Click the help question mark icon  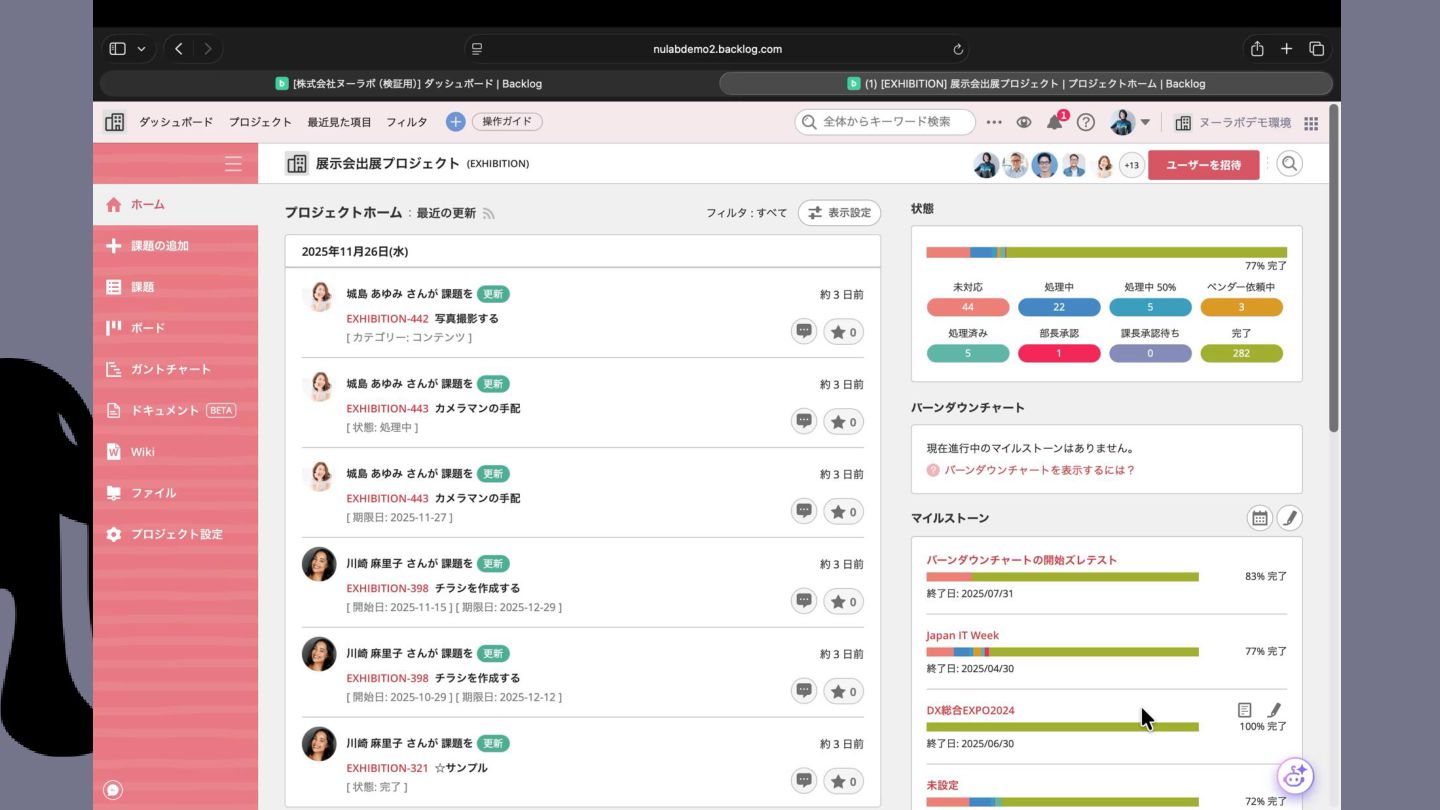(1086, 122)
